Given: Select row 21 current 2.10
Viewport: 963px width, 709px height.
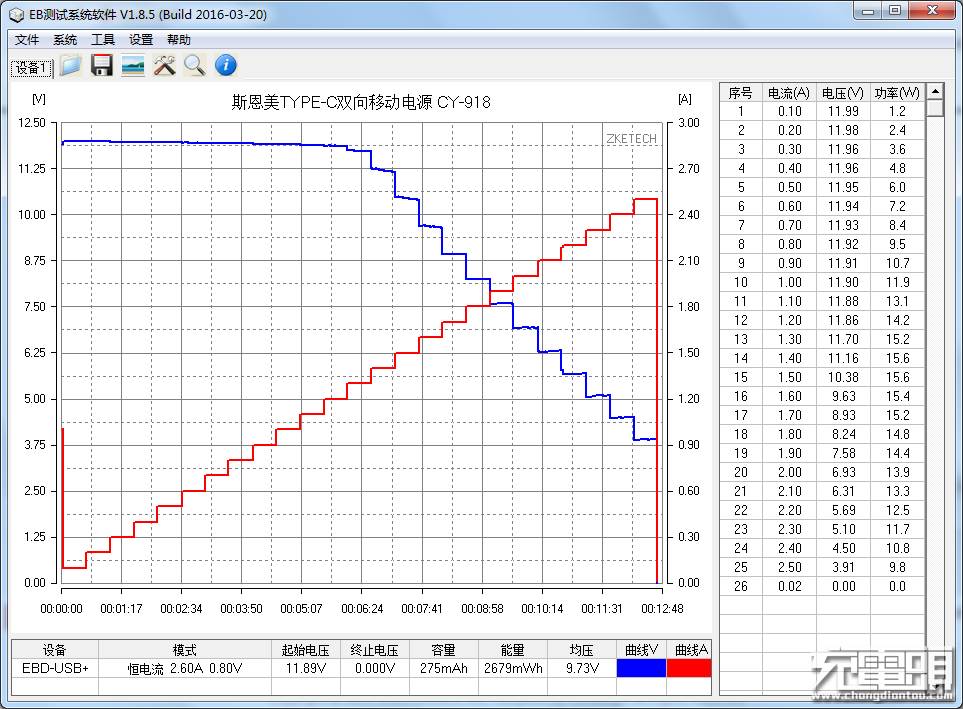Looking at the screenshot, I should pos(789,492).
